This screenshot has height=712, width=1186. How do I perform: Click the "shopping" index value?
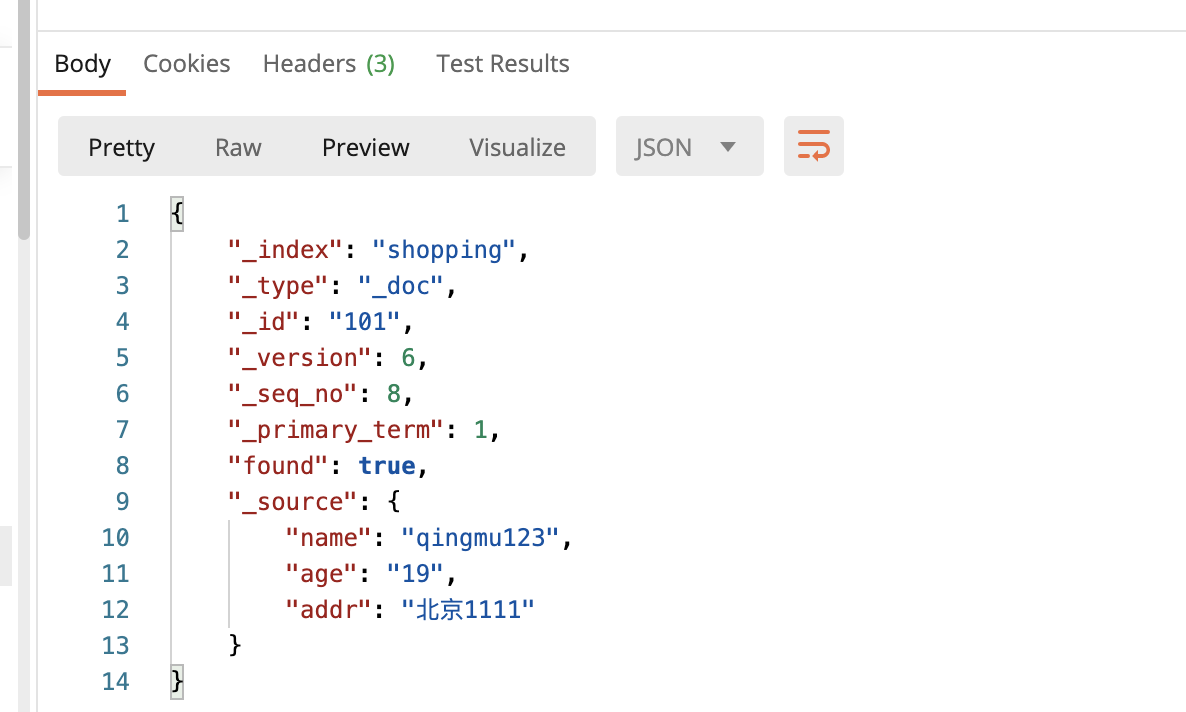443,250
